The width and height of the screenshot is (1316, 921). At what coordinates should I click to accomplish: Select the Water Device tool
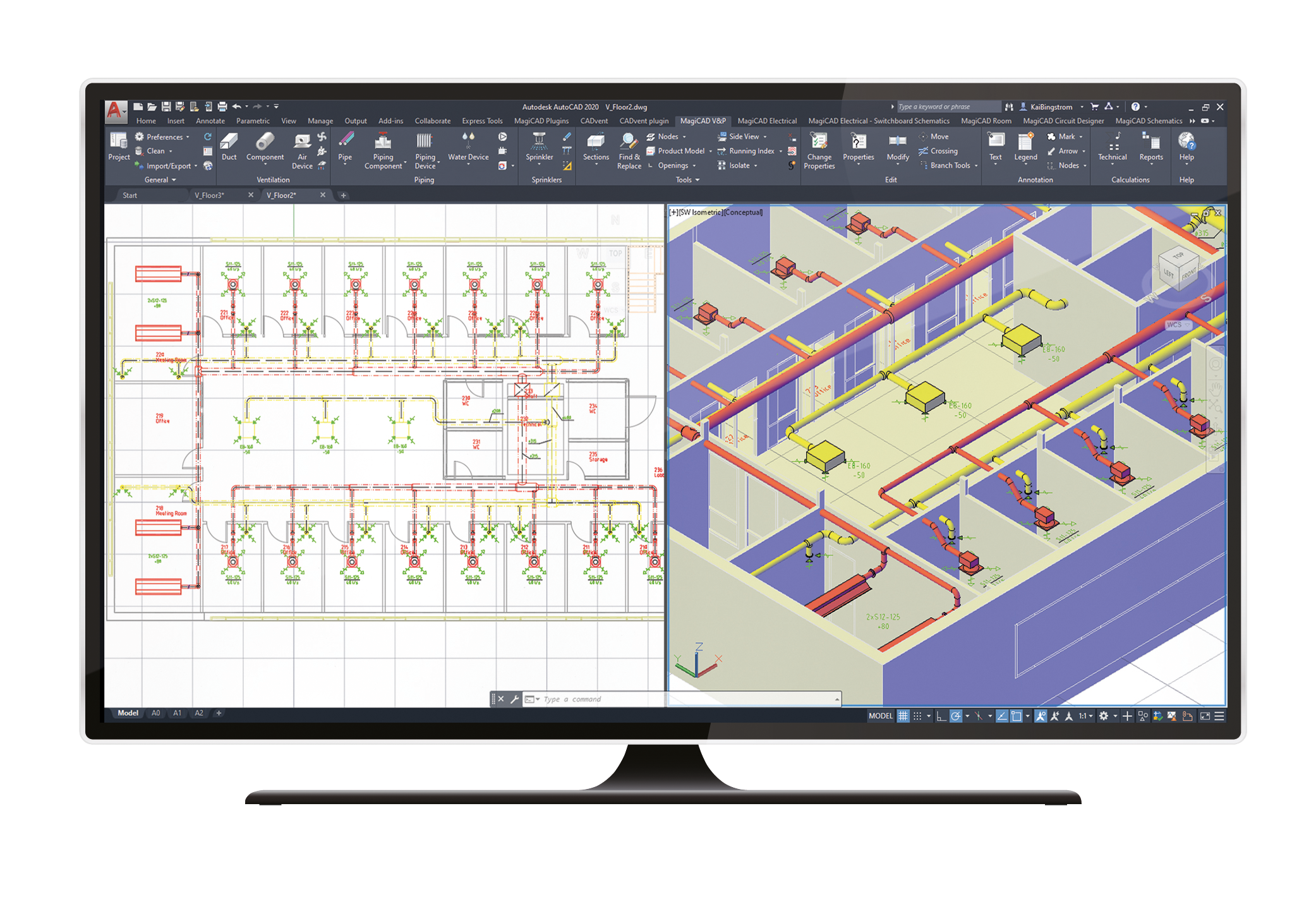468,147
